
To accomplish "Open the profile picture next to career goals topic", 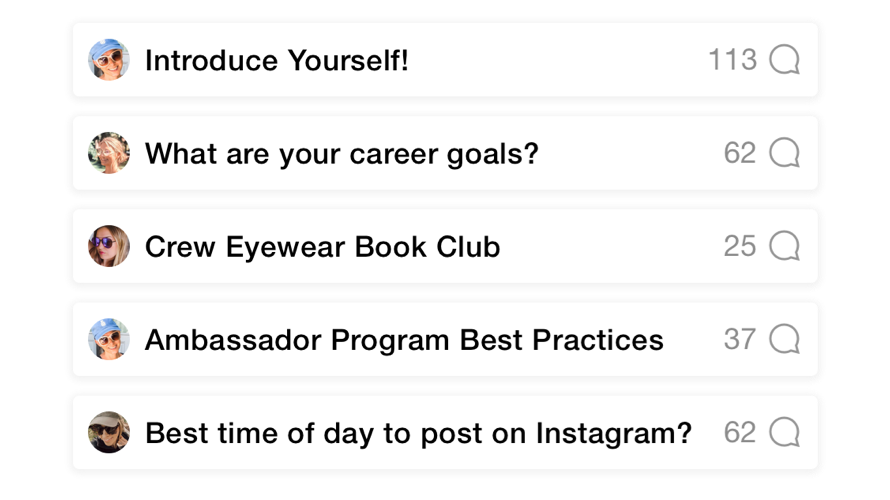I will click(109, 153).
